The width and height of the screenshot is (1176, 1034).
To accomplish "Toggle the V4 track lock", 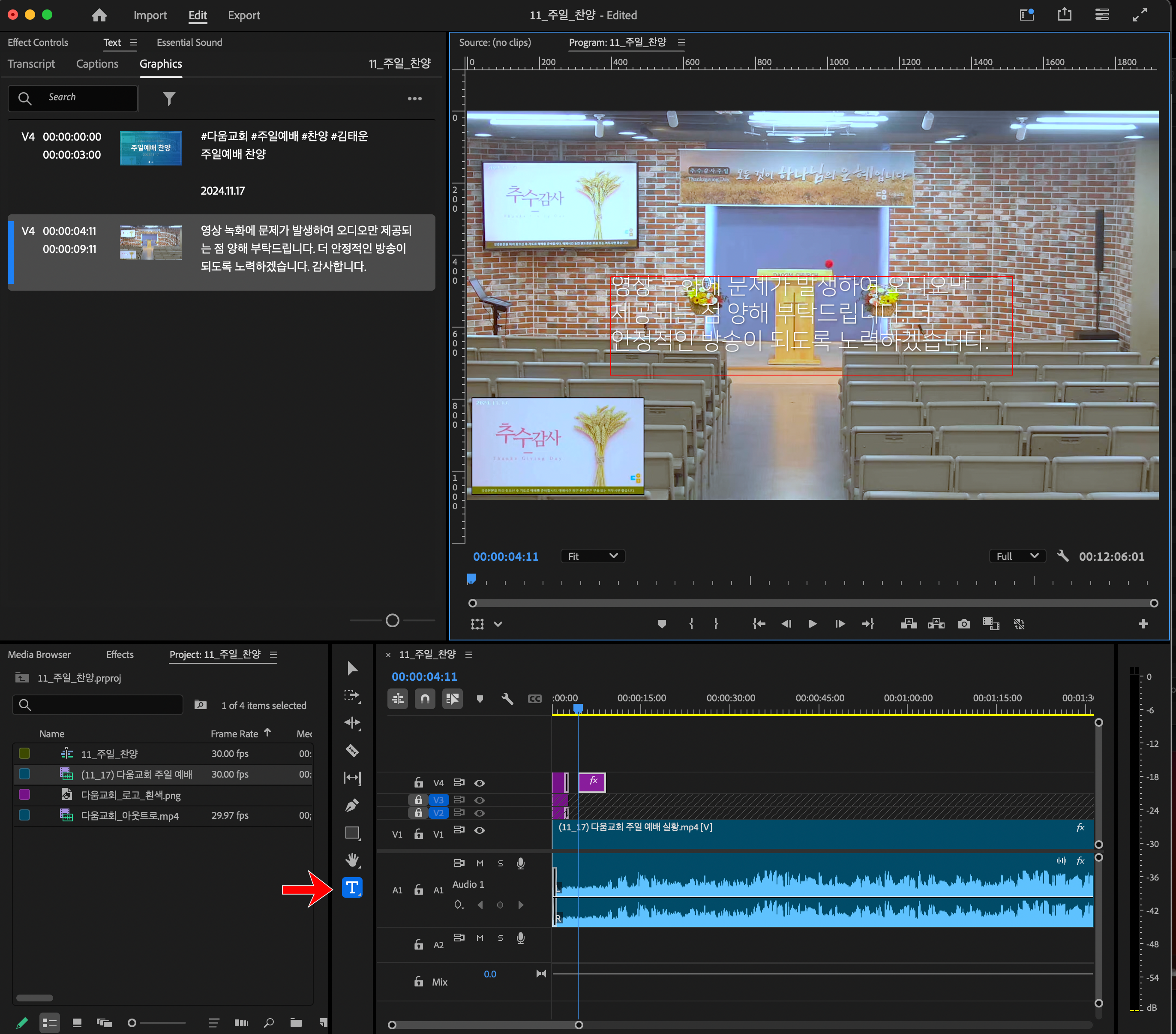I will (x=418, y=782).
